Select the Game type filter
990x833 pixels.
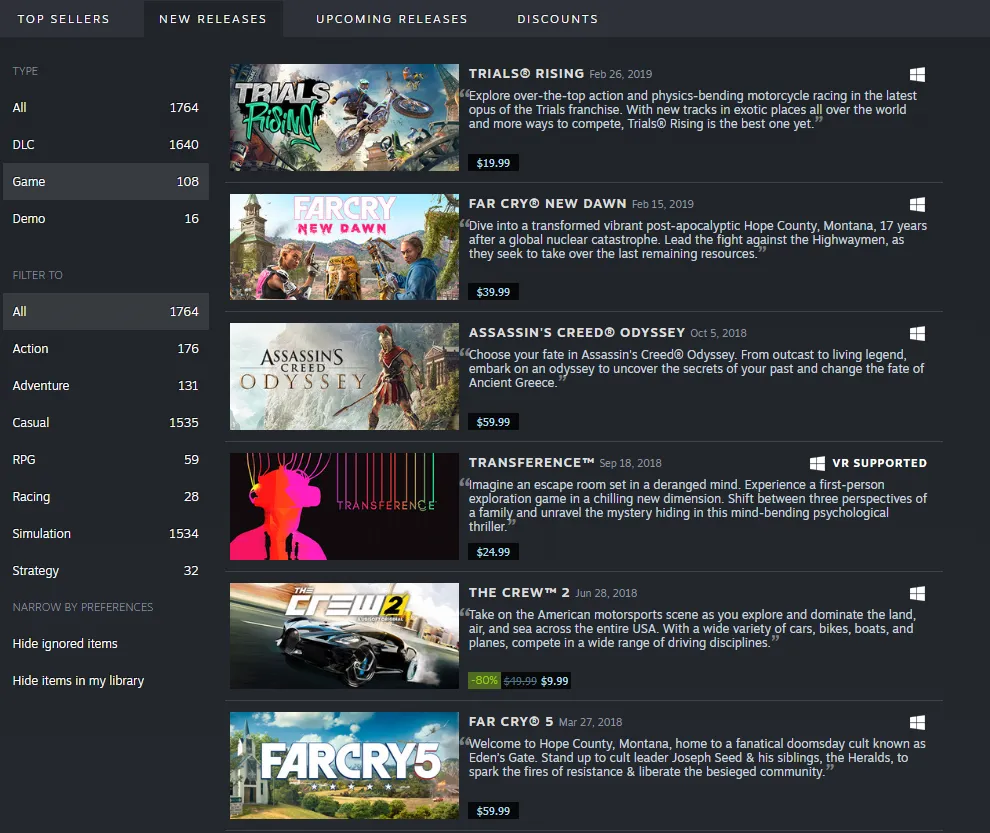click(105, 182)
